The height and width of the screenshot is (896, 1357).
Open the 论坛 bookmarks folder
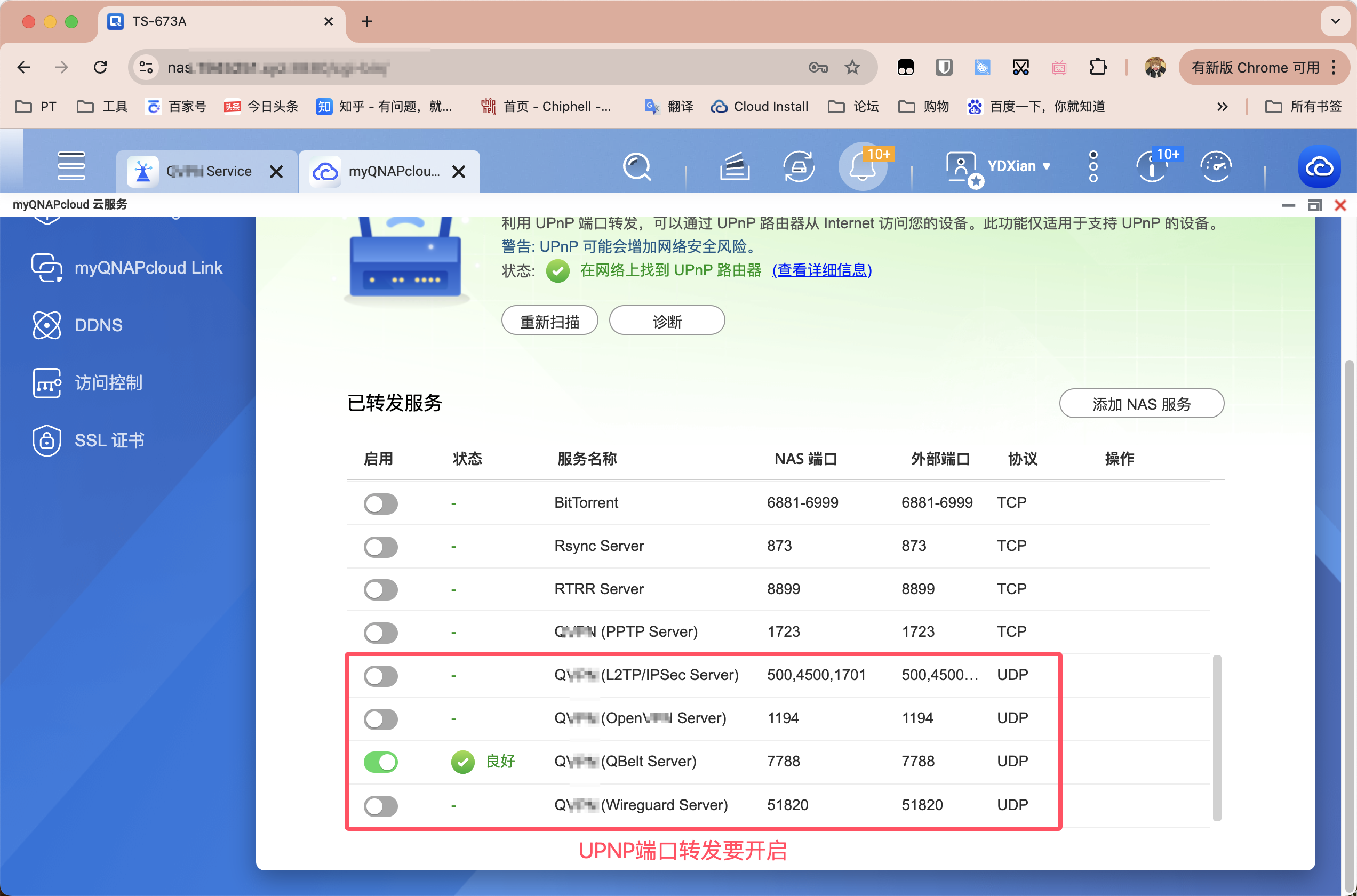[853, 106]
